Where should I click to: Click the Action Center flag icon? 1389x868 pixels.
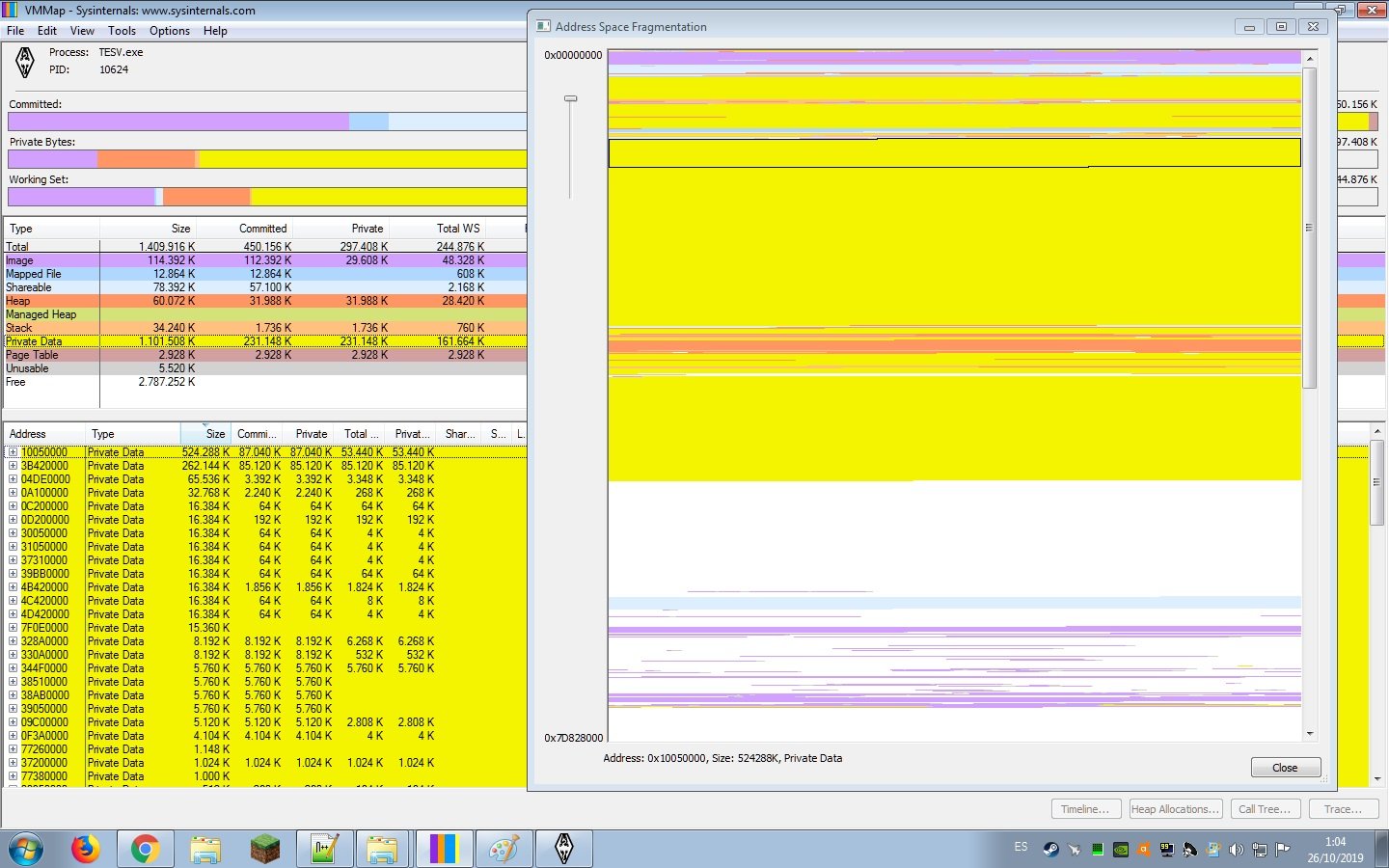(x=1283, y=850)
